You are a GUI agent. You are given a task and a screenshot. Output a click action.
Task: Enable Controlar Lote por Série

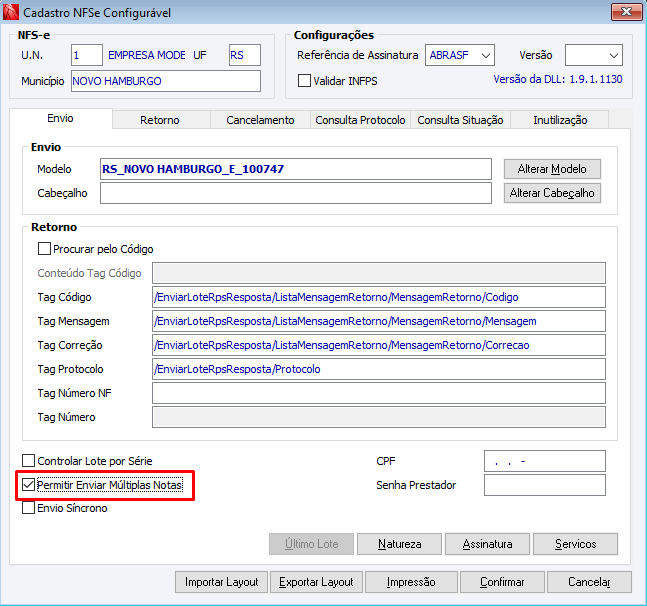pyautogui.click(x=28, y=460)
